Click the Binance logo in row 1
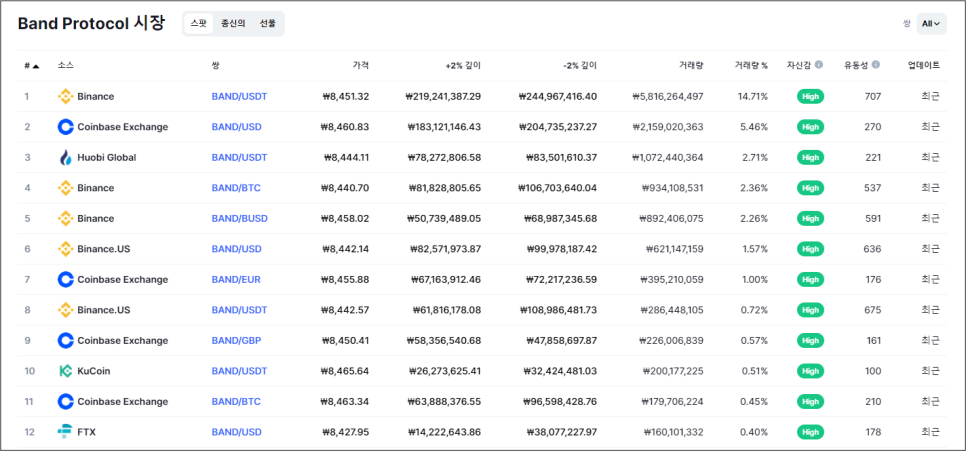This screenshot has height=451, width=966. [x=65, y=96]
